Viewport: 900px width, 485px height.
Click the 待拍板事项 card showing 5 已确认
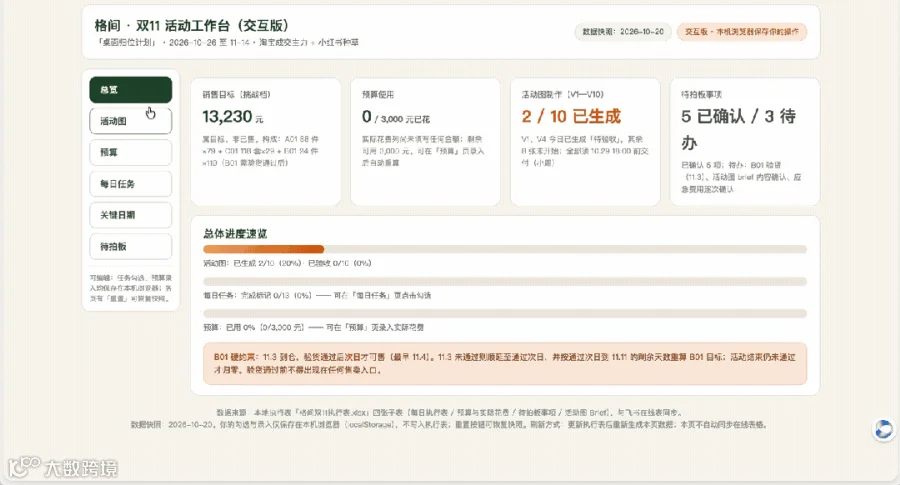[x=744, y=142]
